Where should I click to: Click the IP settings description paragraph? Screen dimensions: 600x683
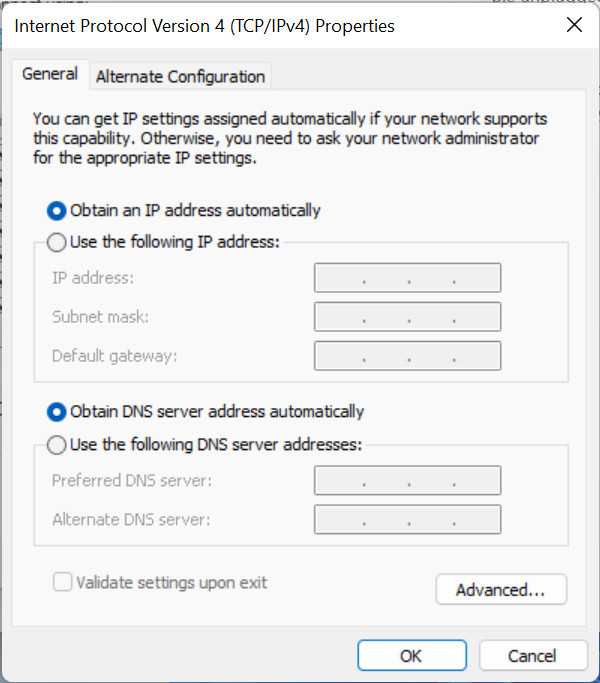click(x=290, y=138)
